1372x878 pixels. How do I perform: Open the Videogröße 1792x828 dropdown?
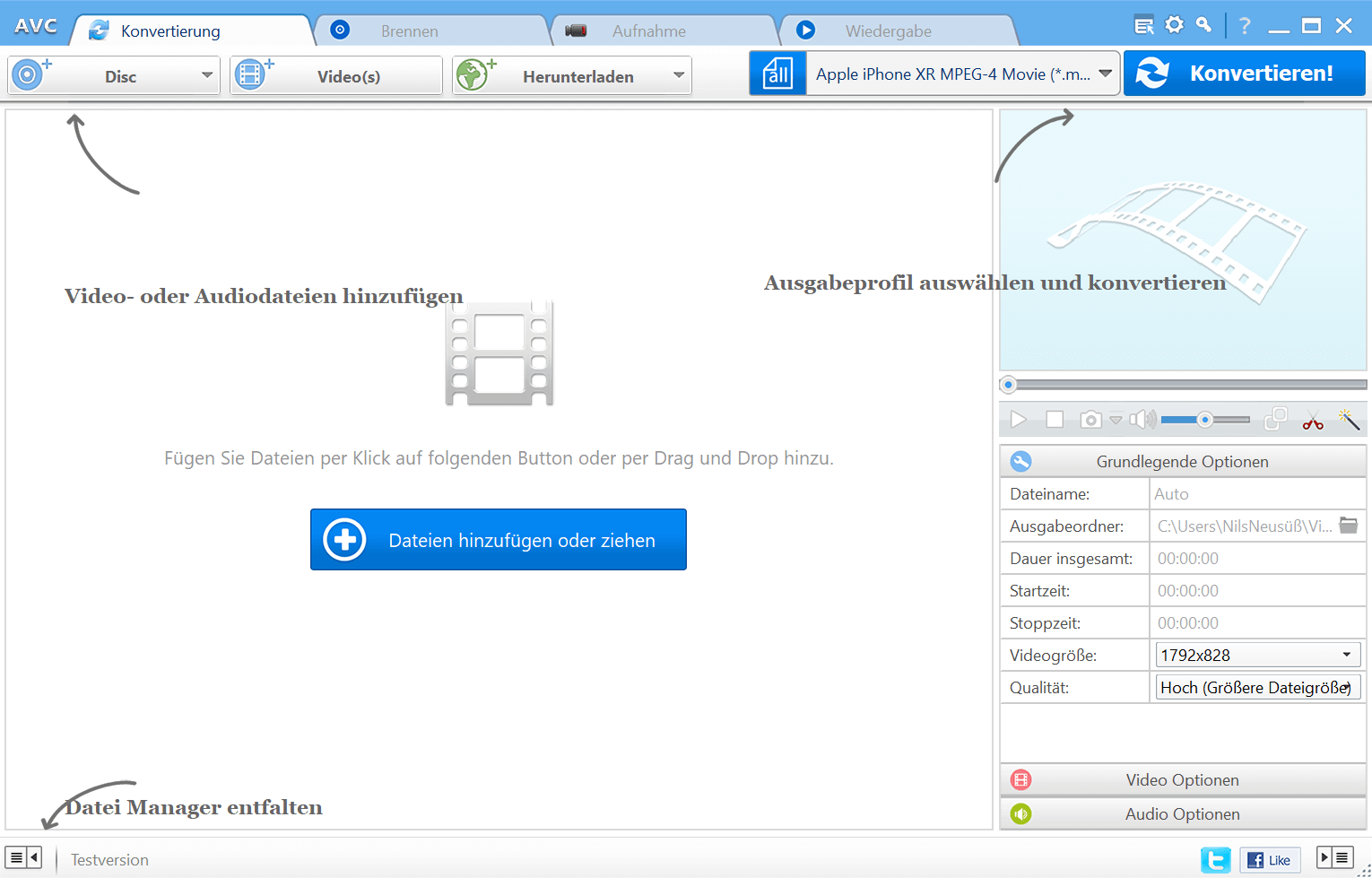point(1258,656)
